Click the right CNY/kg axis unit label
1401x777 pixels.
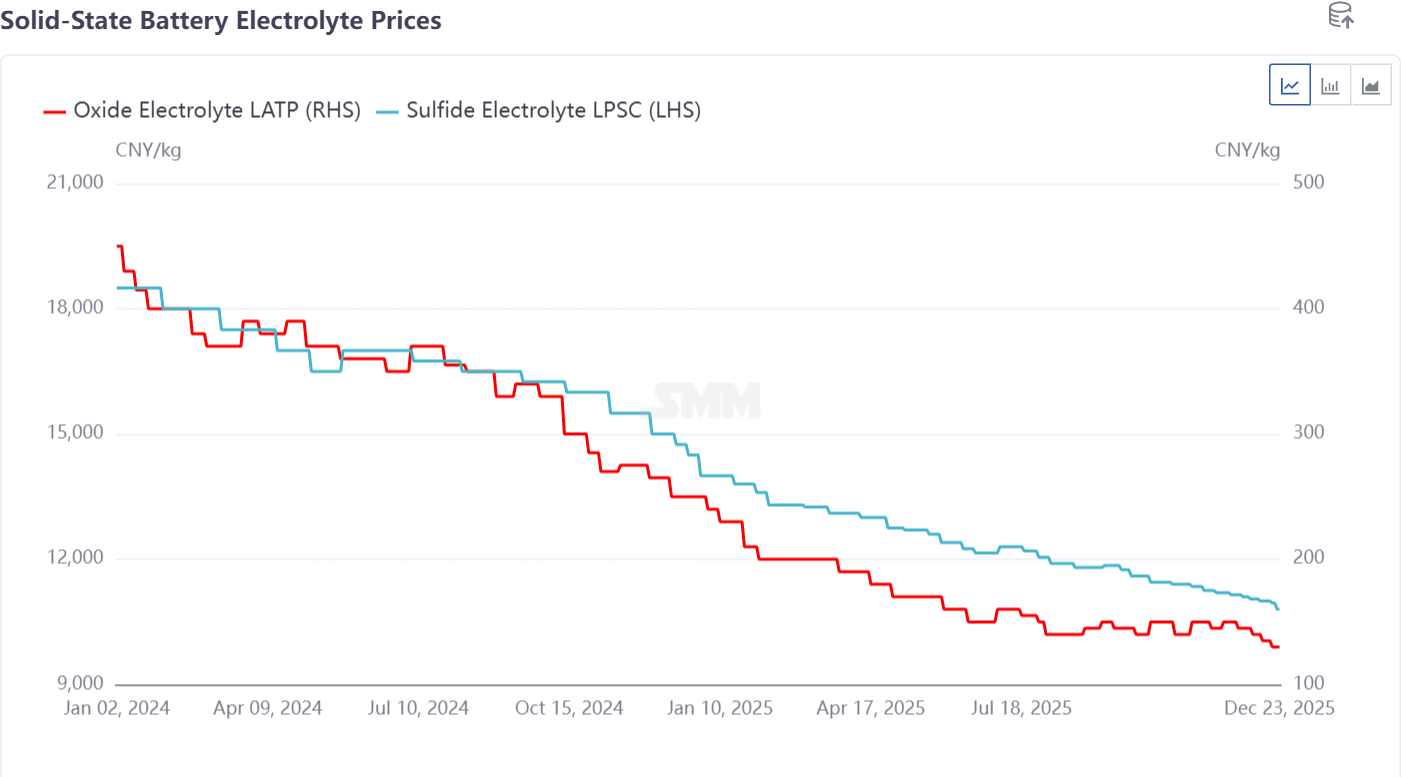point(1247,150)
